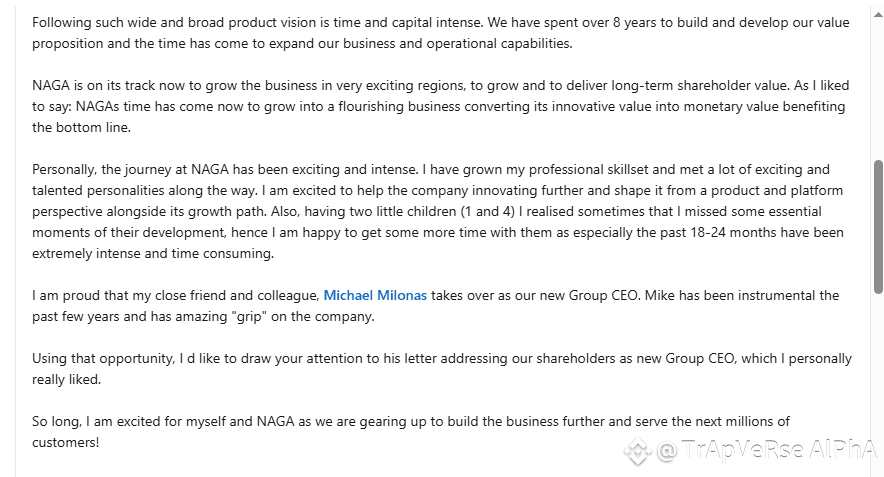The width and height of the screenshot is (884, 477).
Task: Open the Michael Milonas profile link
Action: point(375,295)
